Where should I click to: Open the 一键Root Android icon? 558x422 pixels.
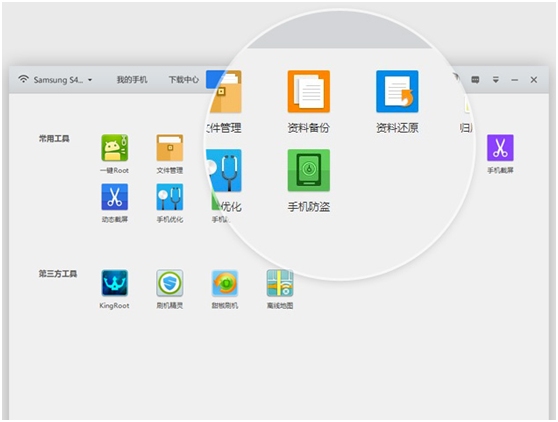115,148
